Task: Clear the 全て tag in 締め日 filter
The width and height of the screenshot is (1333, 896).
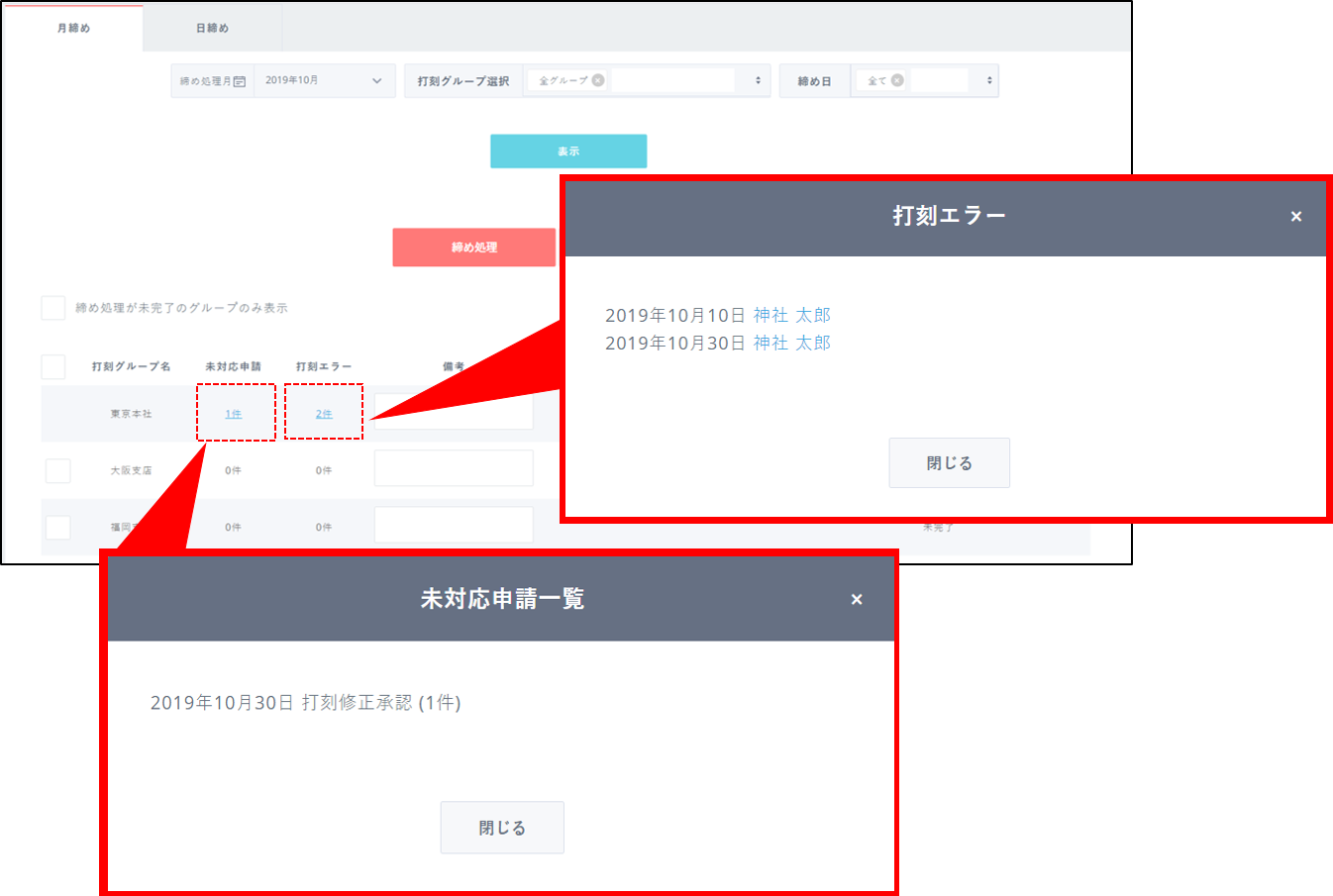Action: point(897,80)
